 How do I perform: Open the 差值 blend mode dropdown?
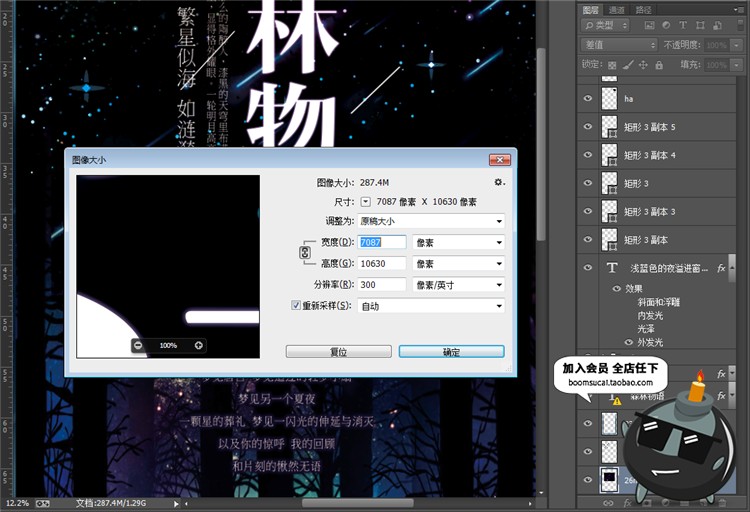coord(620,45)
